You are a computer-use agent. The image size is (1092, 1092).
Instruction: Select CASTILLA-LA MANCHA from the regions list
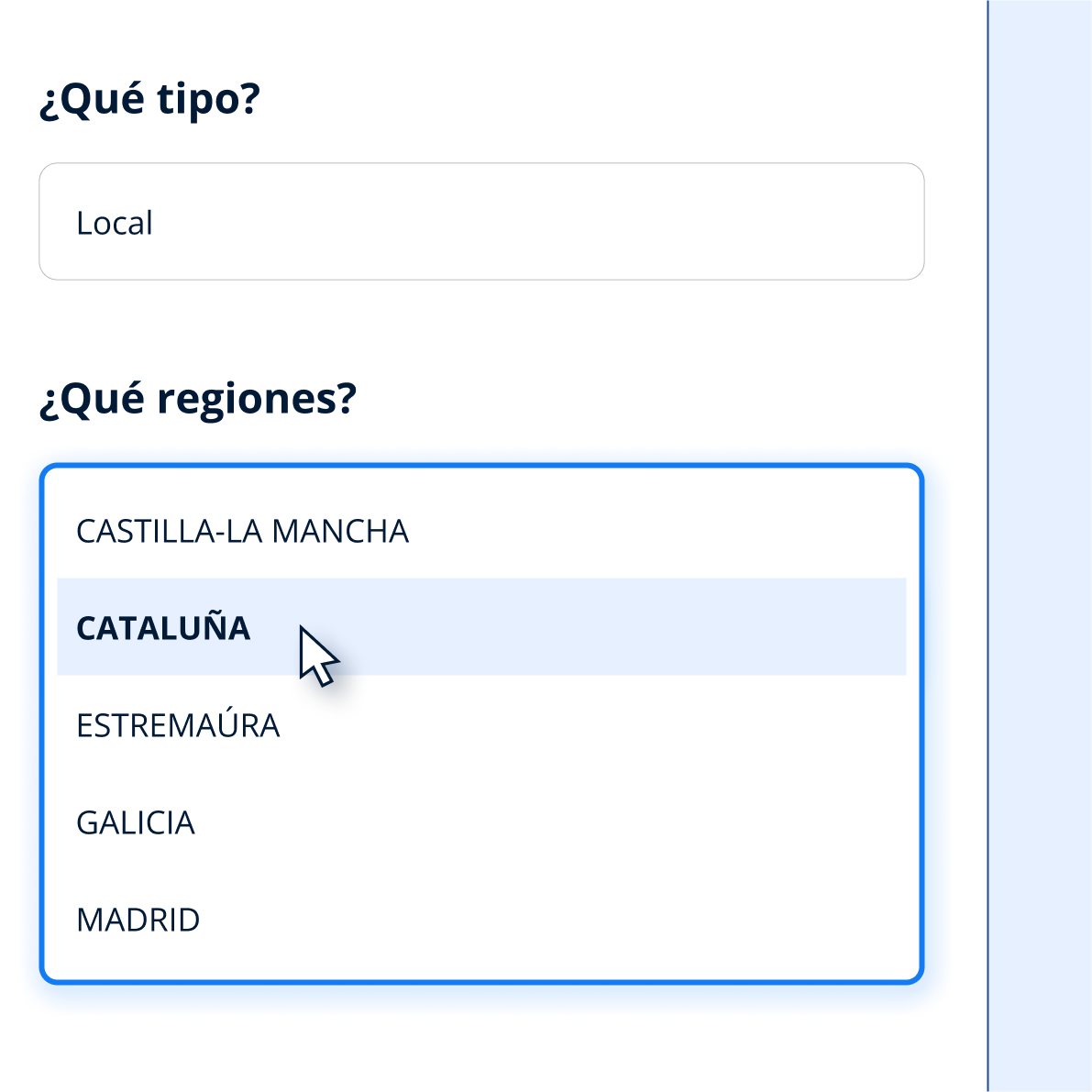click(242, 532)
